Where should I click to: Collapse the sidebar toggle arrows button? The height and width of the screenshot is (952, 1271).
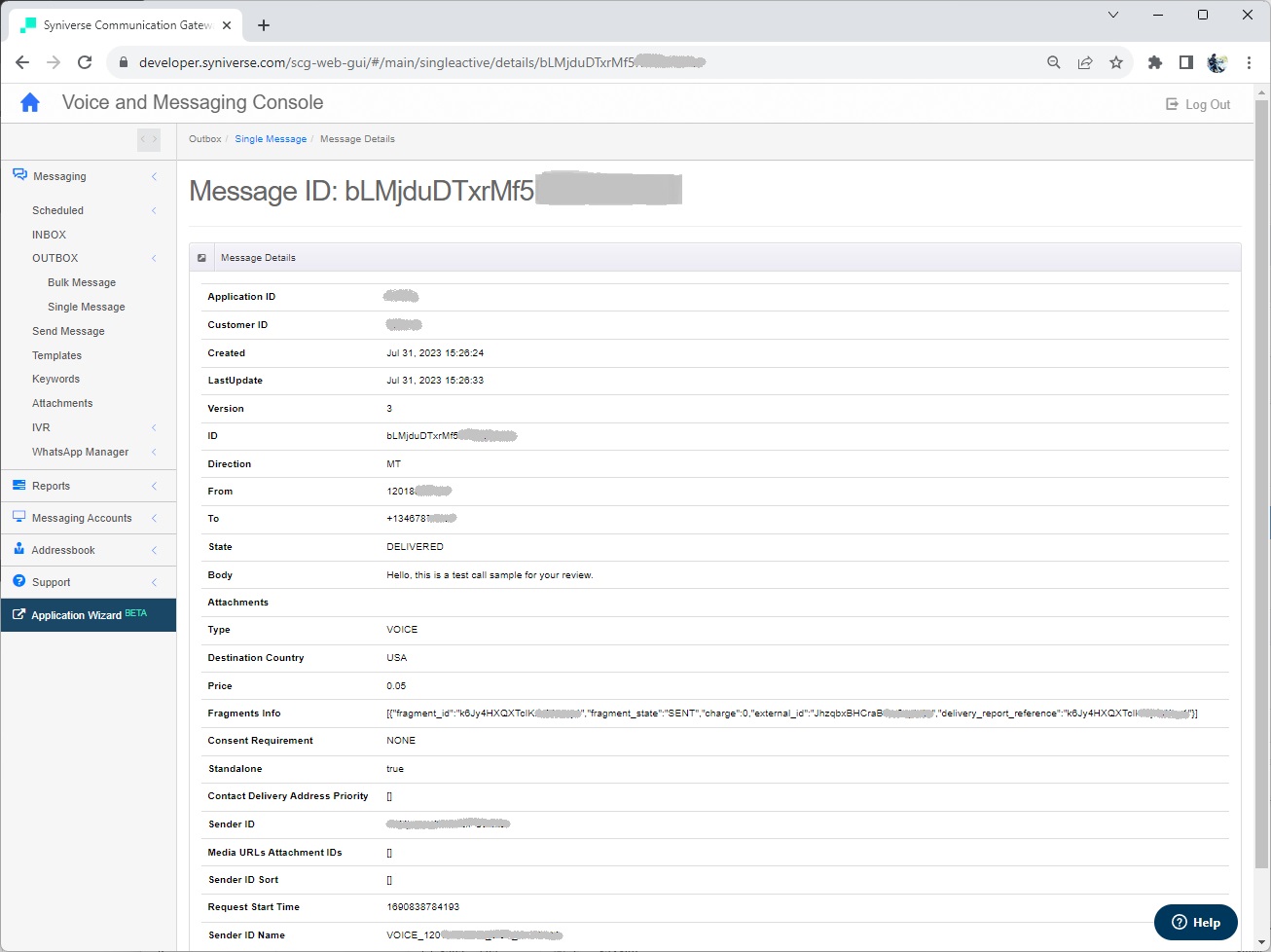point(149,139)
